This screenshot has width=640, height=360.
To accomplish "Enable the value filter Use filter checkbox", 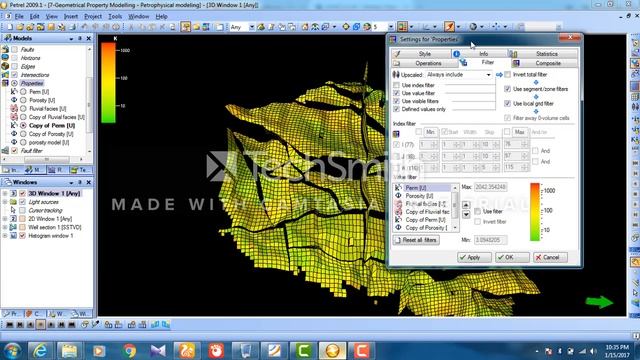I will [478, 211].
